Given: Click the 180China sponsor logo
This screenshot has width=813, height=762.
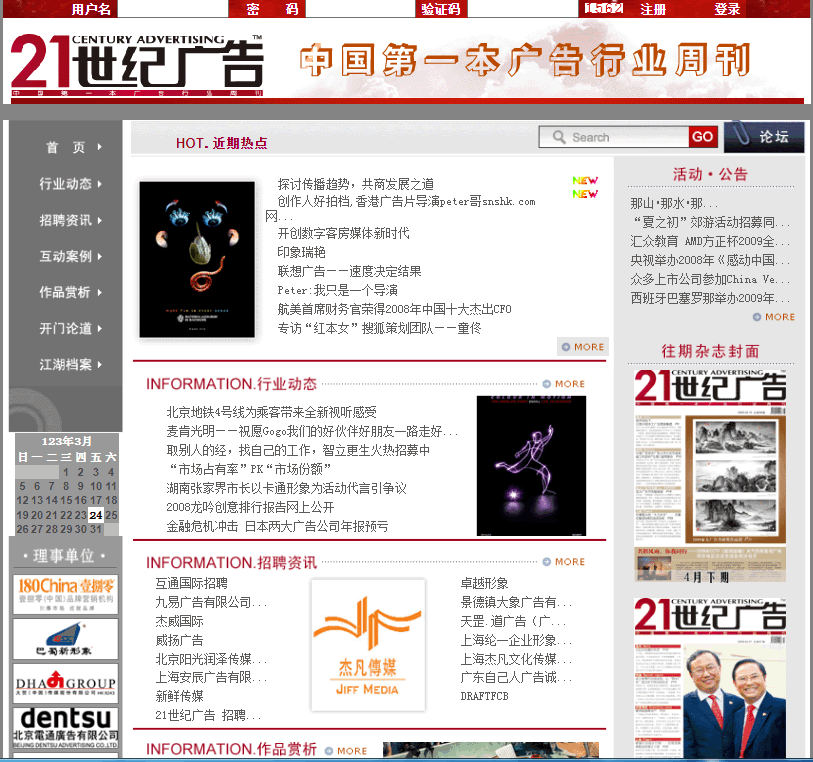Looking at the screenshot, I should coord(65,593).
